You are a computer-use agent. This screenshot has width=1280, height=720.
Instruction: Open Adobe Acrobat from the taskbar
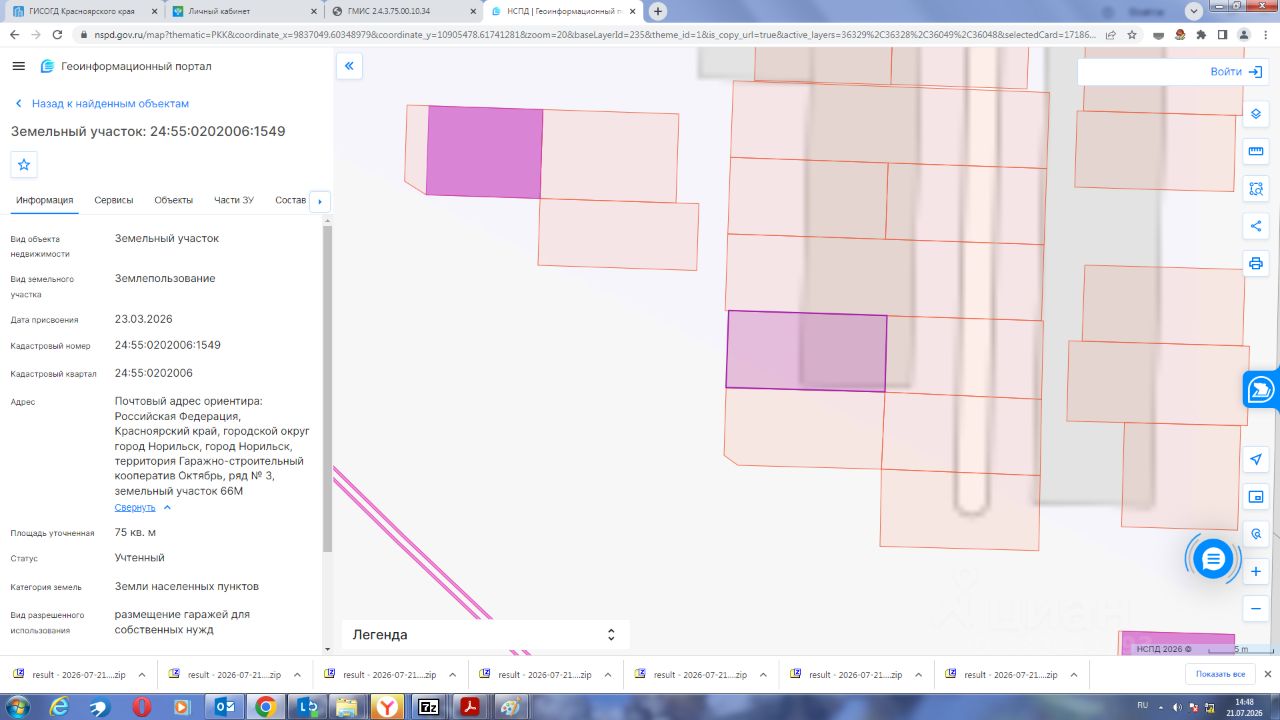click(x=469, y=707)
